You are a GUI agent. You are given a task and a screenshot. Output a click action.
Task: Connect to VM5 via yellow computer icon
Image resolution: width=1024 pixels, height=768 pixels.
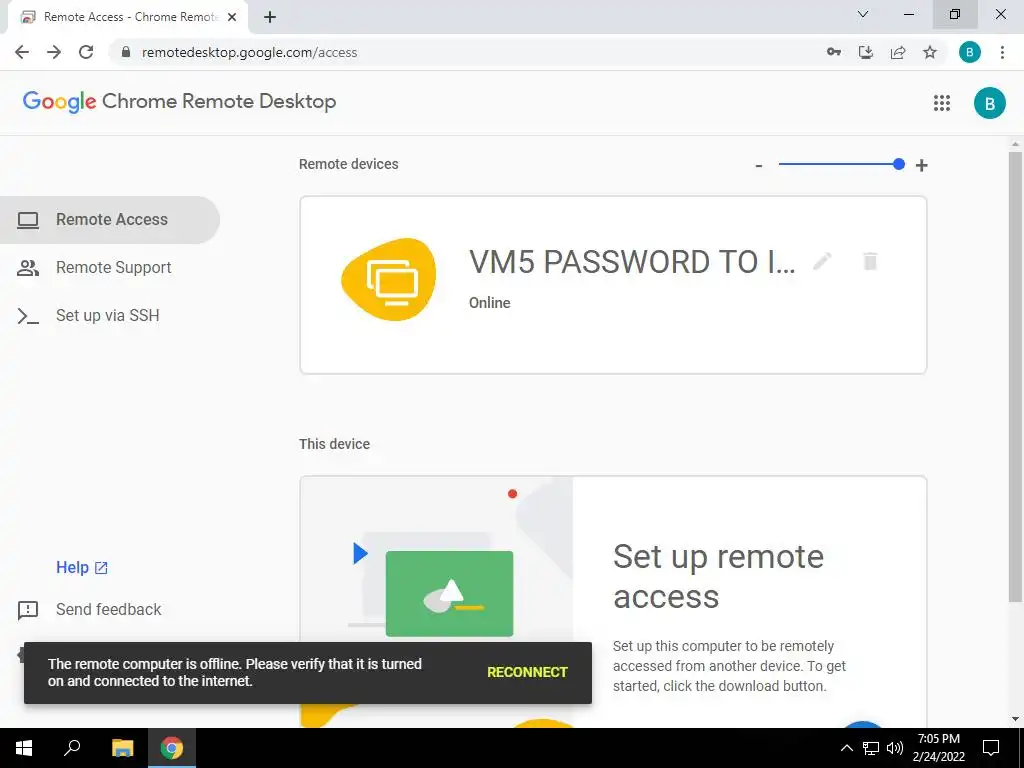click(389, 280)
